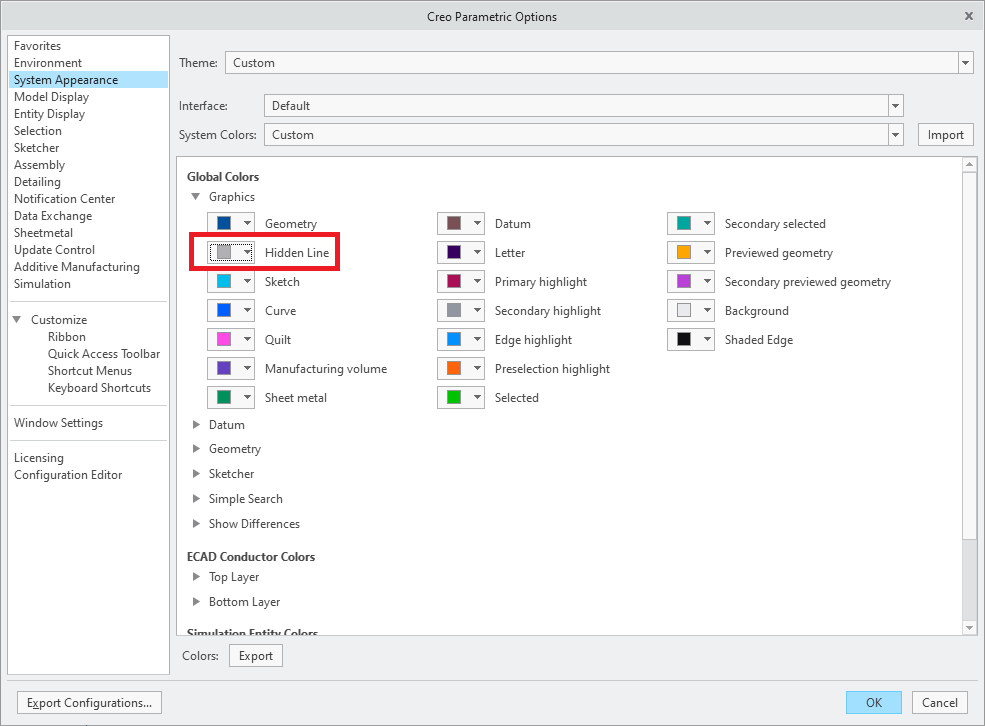The width and height of the screenshot is (985, 726).
Task: Collapse the Customize tree node
Action: coord(18,320)
